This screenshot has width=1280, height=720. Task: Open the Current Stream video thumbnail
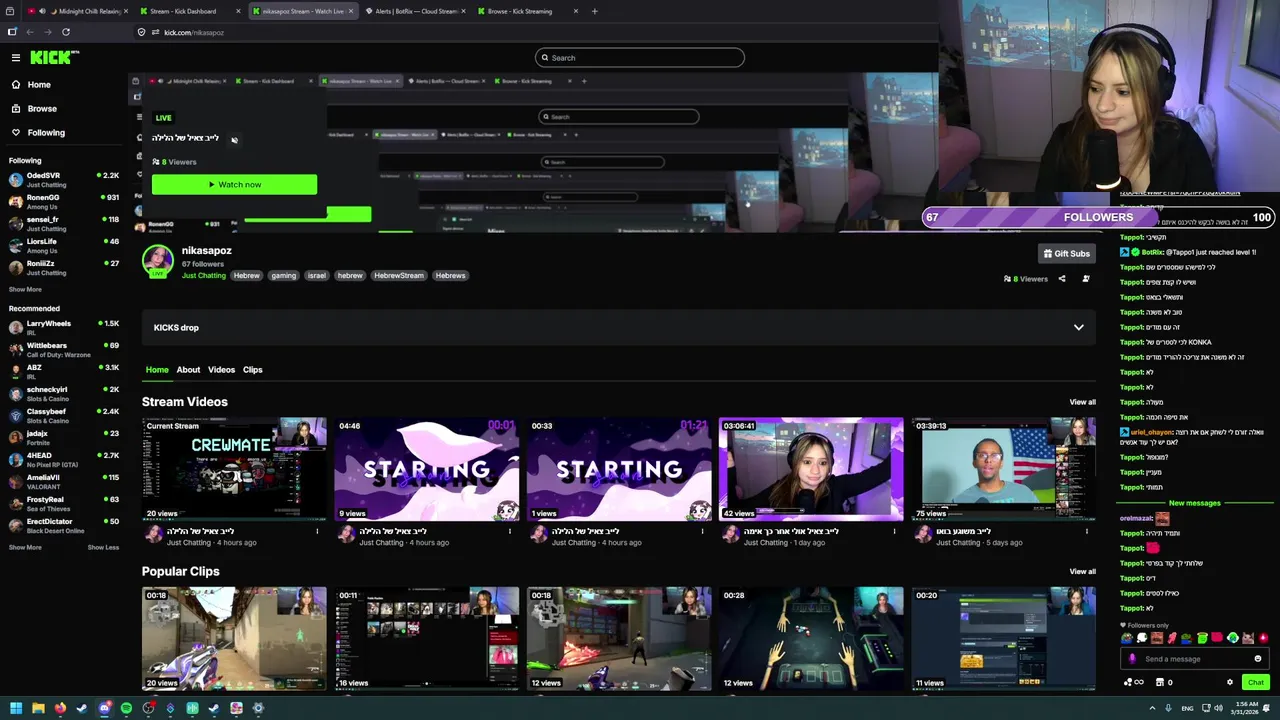click(234, 469)
